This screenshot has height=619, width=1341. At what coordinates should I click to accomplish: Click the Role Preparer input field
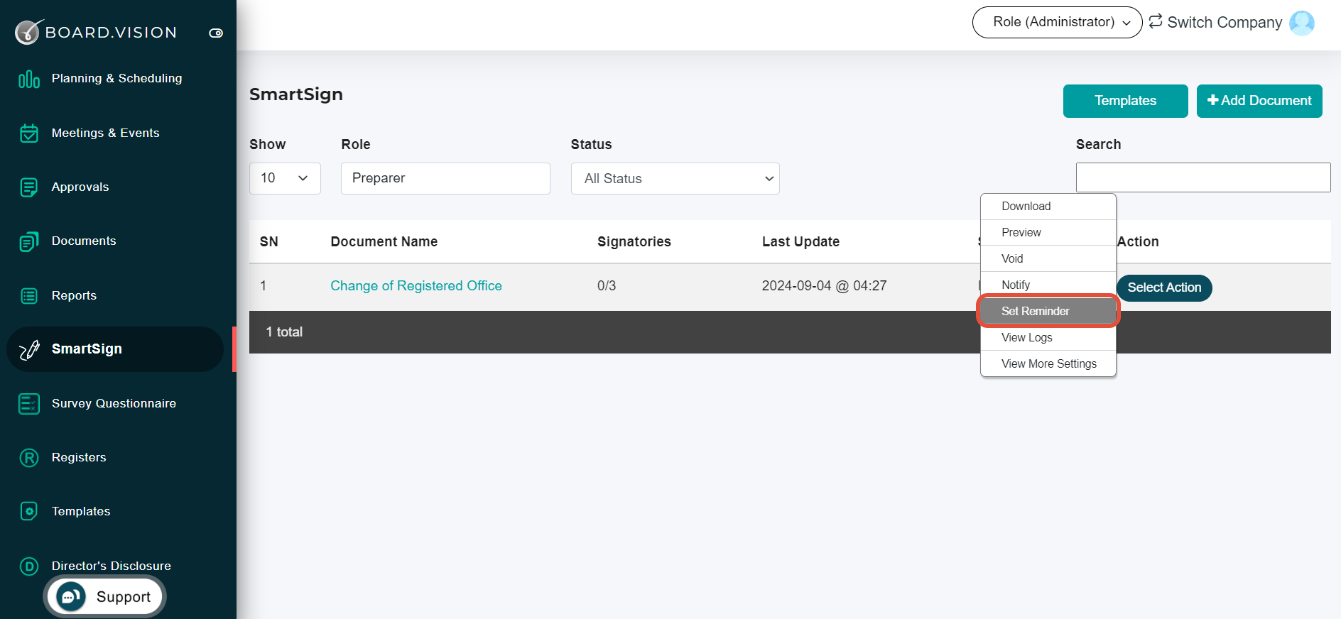pos(445,178)
